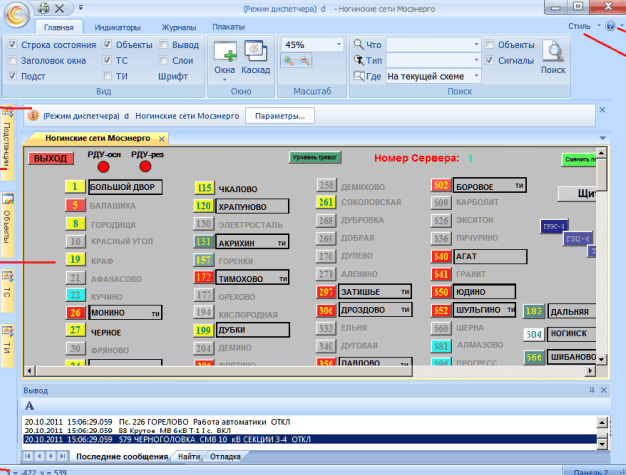Toggle the Сигналы checkbox
This screenshot has width=626, height=475.
[x=489, y=61]
